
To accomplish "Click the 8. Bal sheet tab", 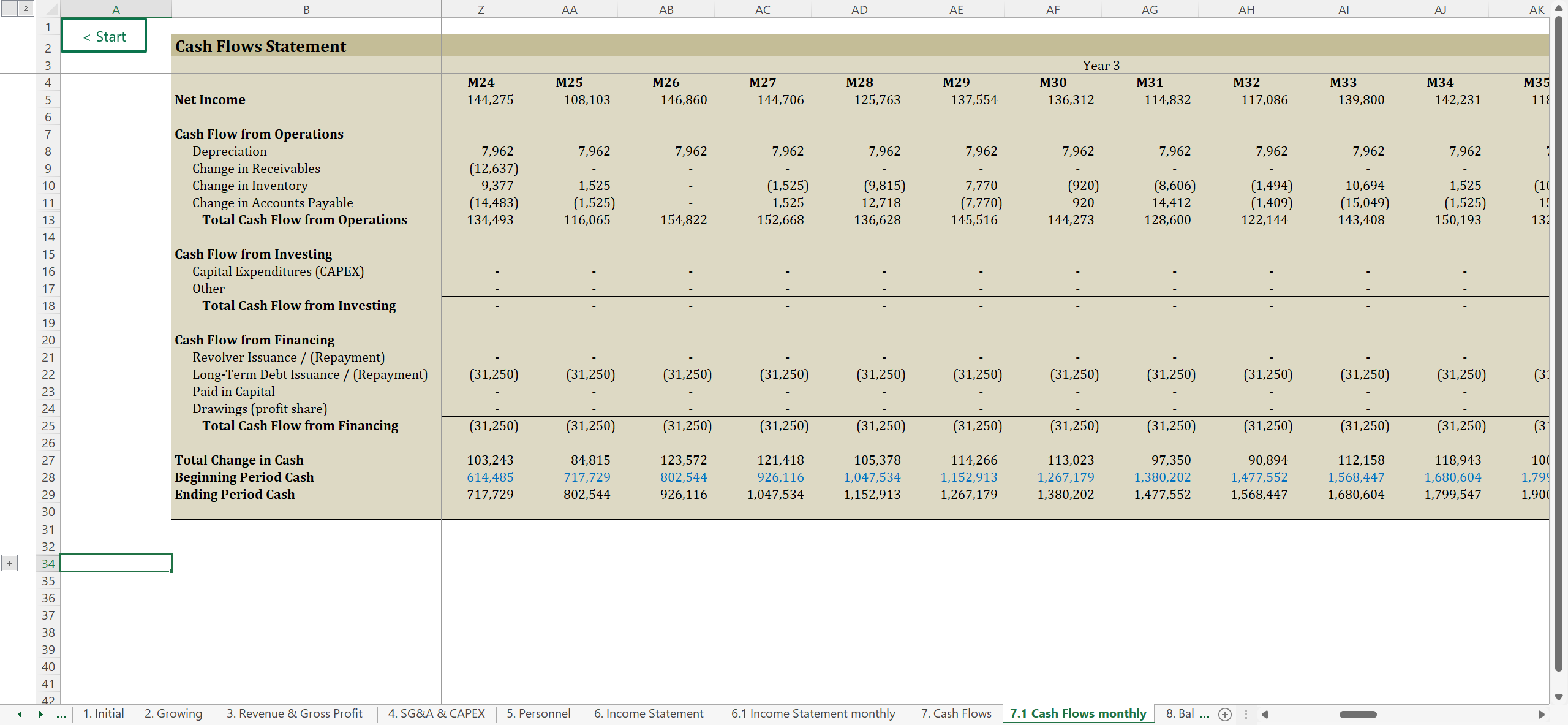I will coord(1180,713).
